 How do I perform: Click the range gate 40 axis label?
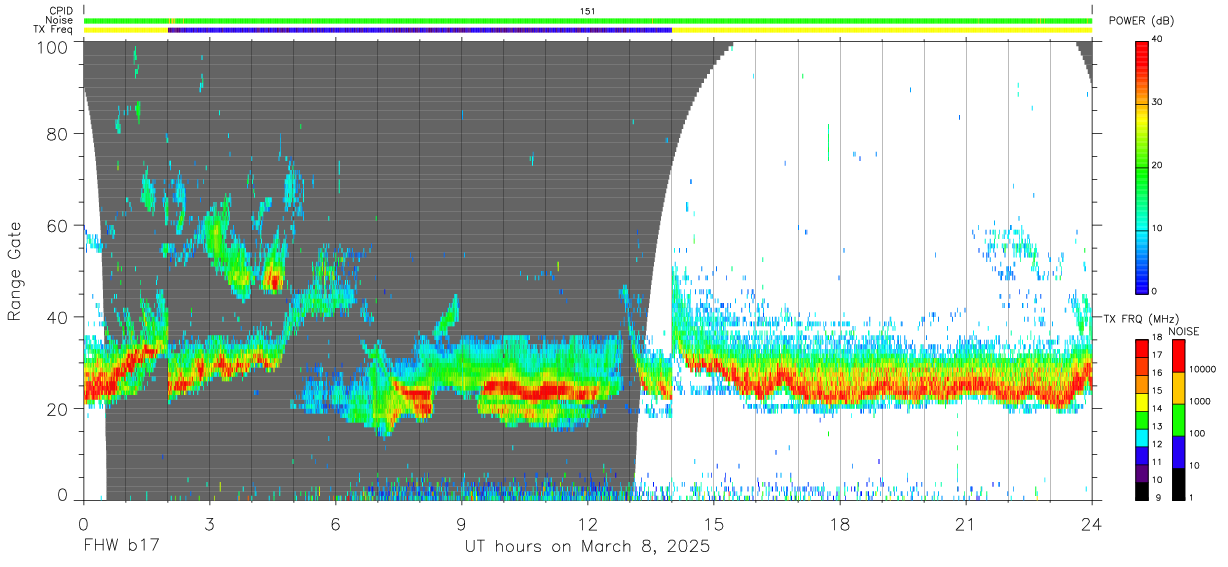point(59,317)
